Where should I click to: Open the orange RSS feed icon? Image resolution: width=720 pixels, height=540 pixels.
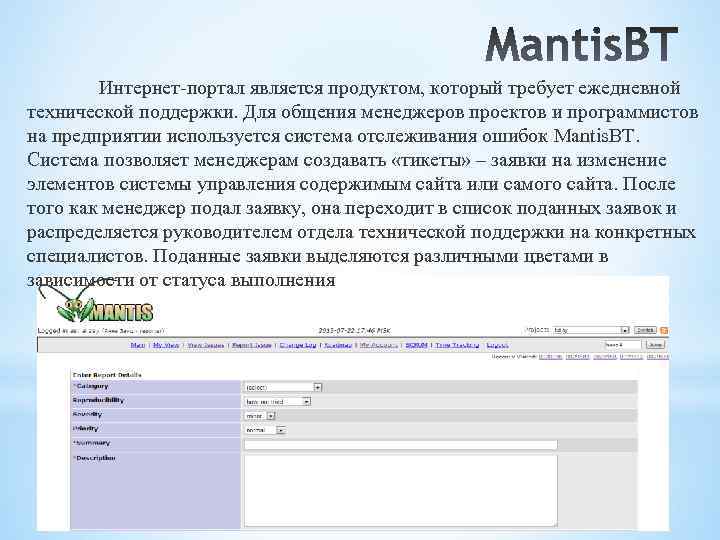point(664,331)
